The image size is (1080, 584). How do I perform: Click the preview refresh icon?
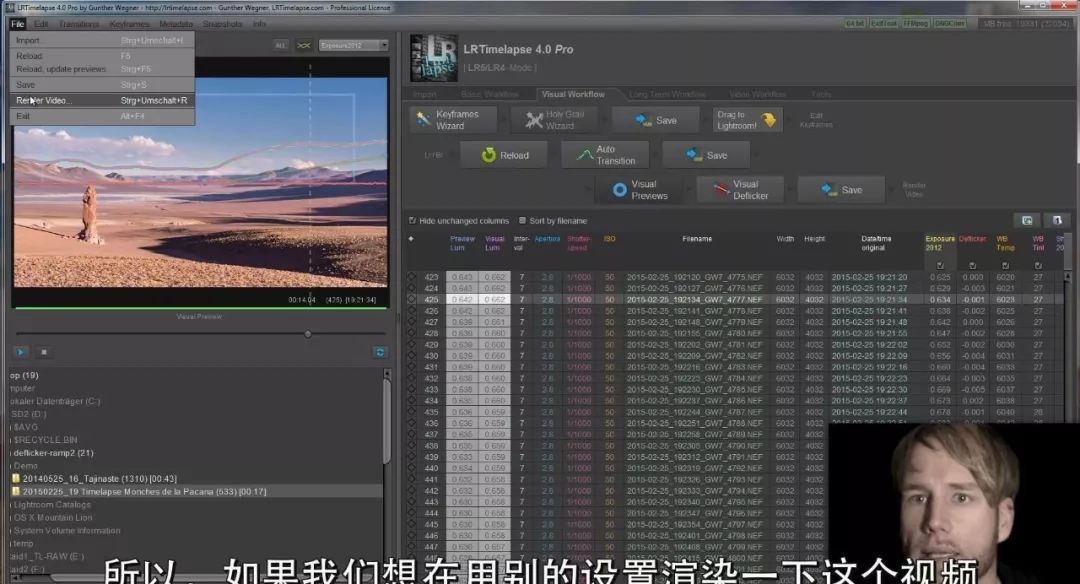[380, 352]
